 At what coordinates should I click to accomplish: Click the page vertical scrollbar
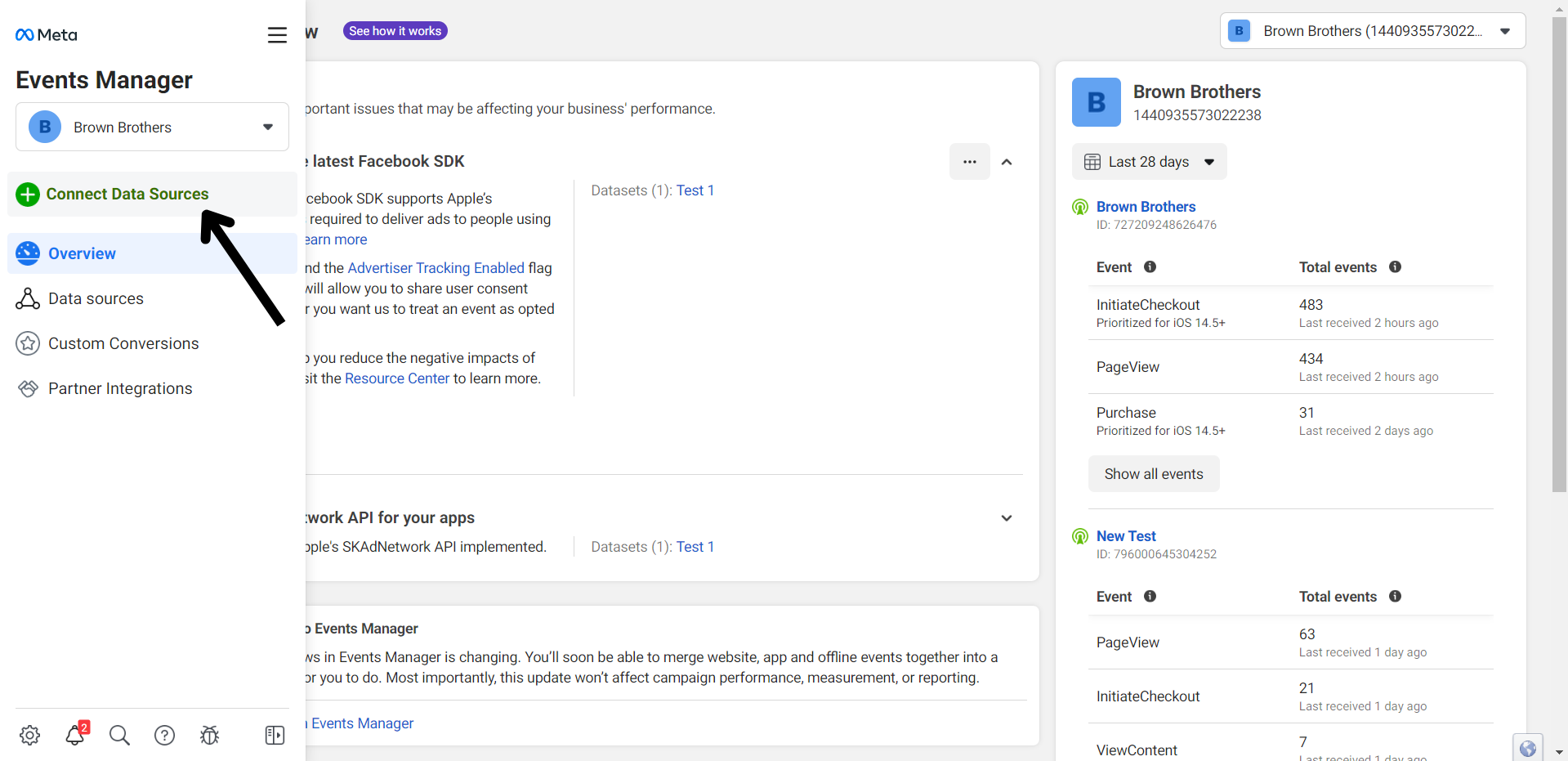[1559, 253]
